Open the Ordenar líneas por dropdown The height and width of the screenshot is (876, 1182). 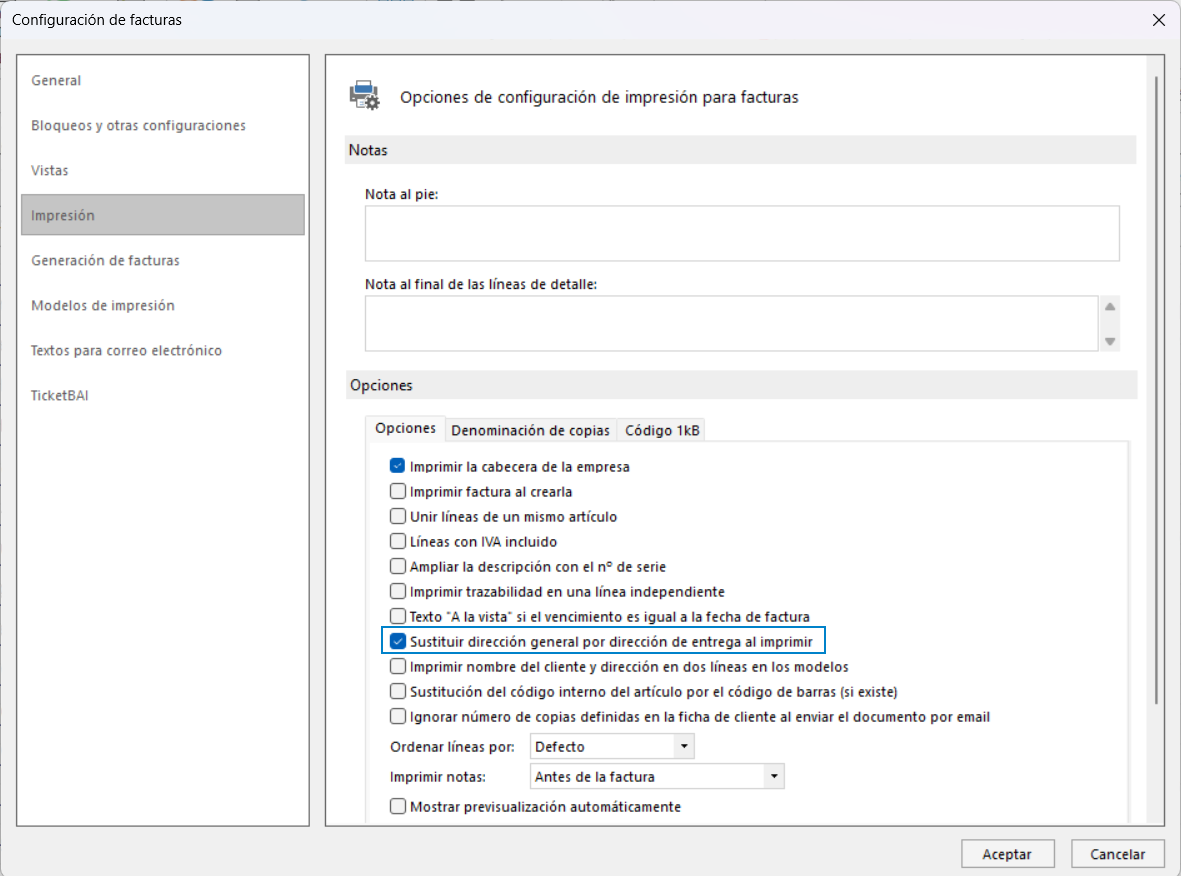[611, 746]
